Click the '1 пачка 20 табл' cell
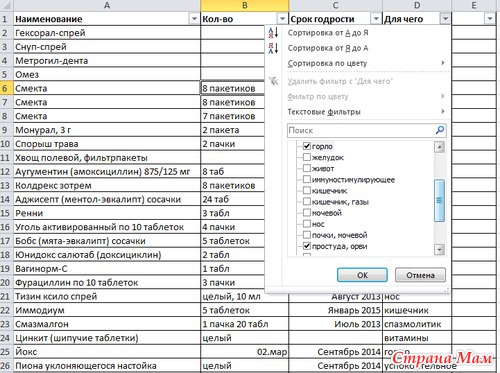This screenshot has width=500, height=373. pos(245,324)
